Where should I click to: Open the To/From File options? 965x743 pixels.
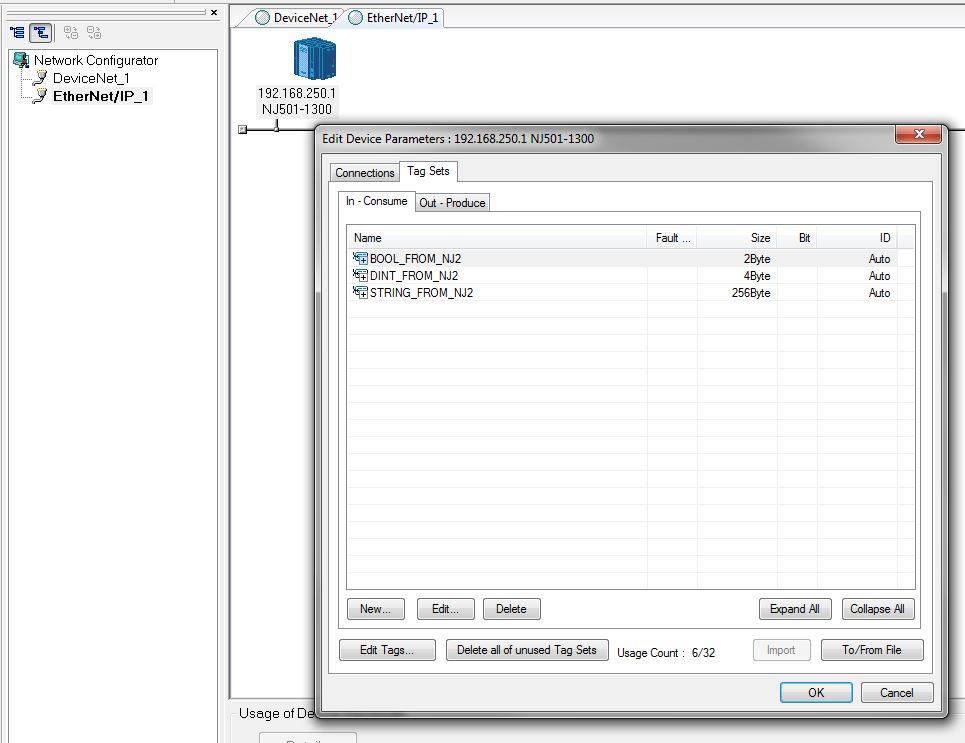pos(871,650)
